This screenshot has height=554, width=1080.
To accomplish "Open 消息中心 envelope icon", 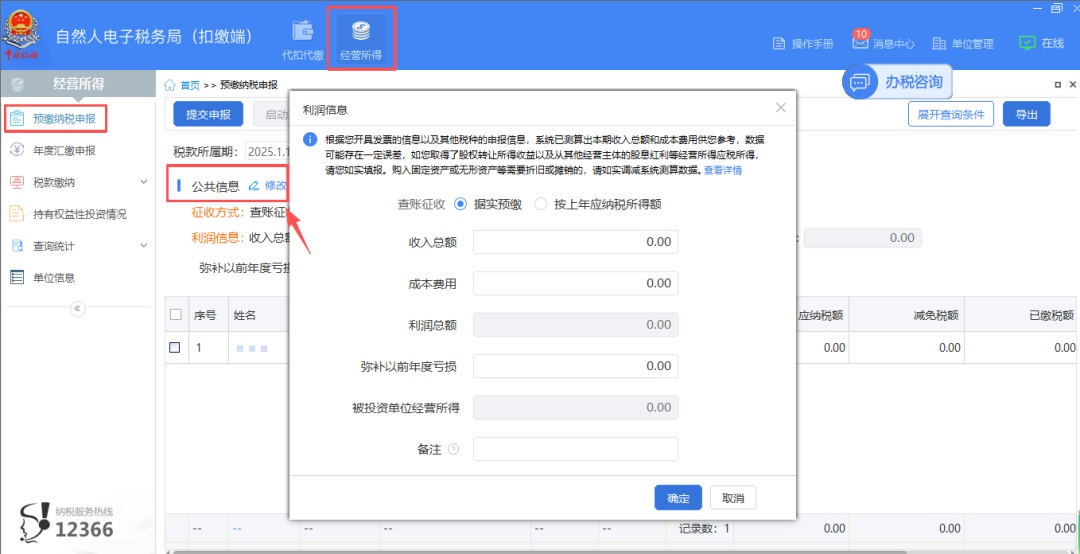I will click(x=860, y=43).
